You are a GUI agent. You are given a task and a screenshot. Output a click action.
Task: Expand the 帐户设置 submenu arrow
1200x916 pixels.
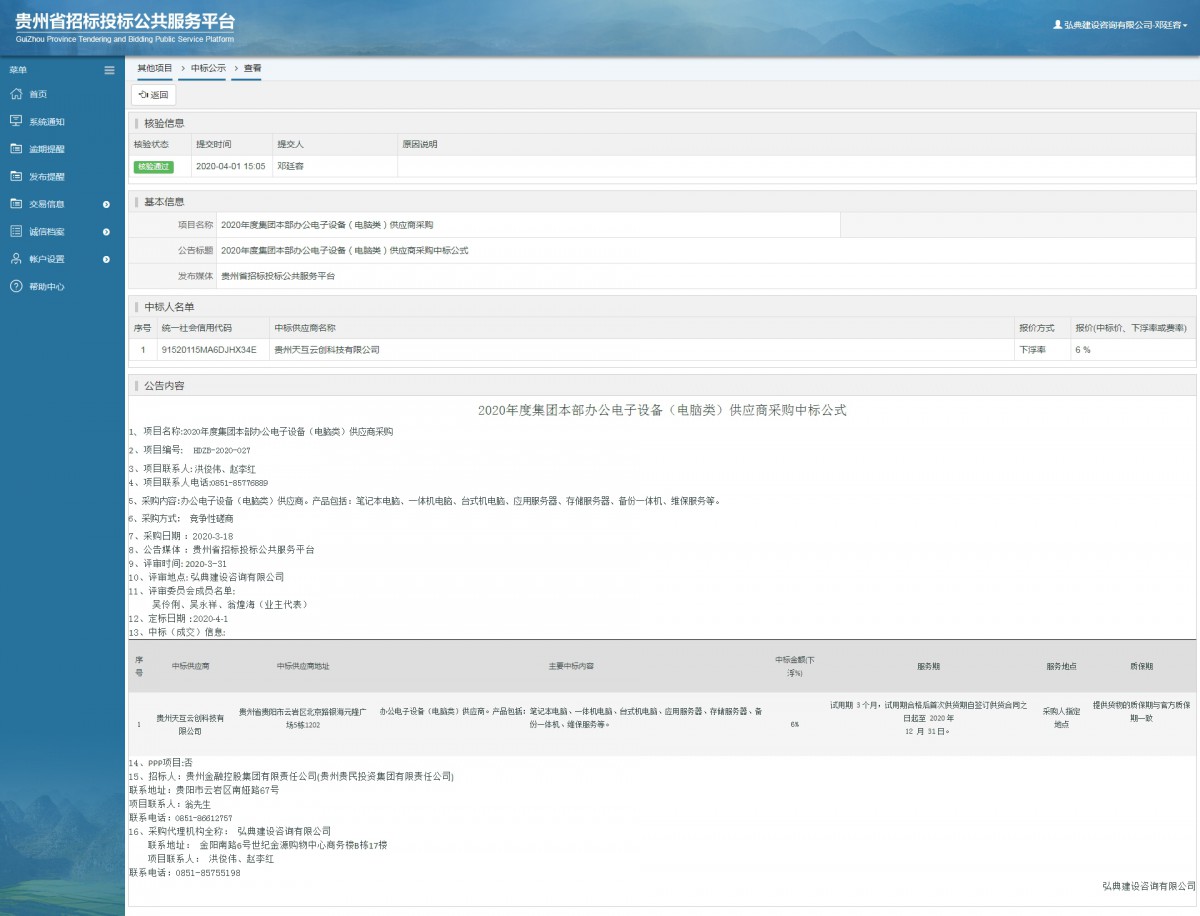click(x=106, y=259)
